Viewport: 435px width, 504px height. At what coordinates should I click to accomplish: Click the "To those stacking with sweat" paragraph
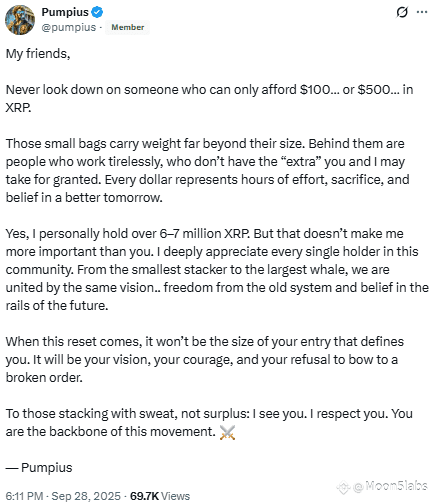tap(209, 422)
